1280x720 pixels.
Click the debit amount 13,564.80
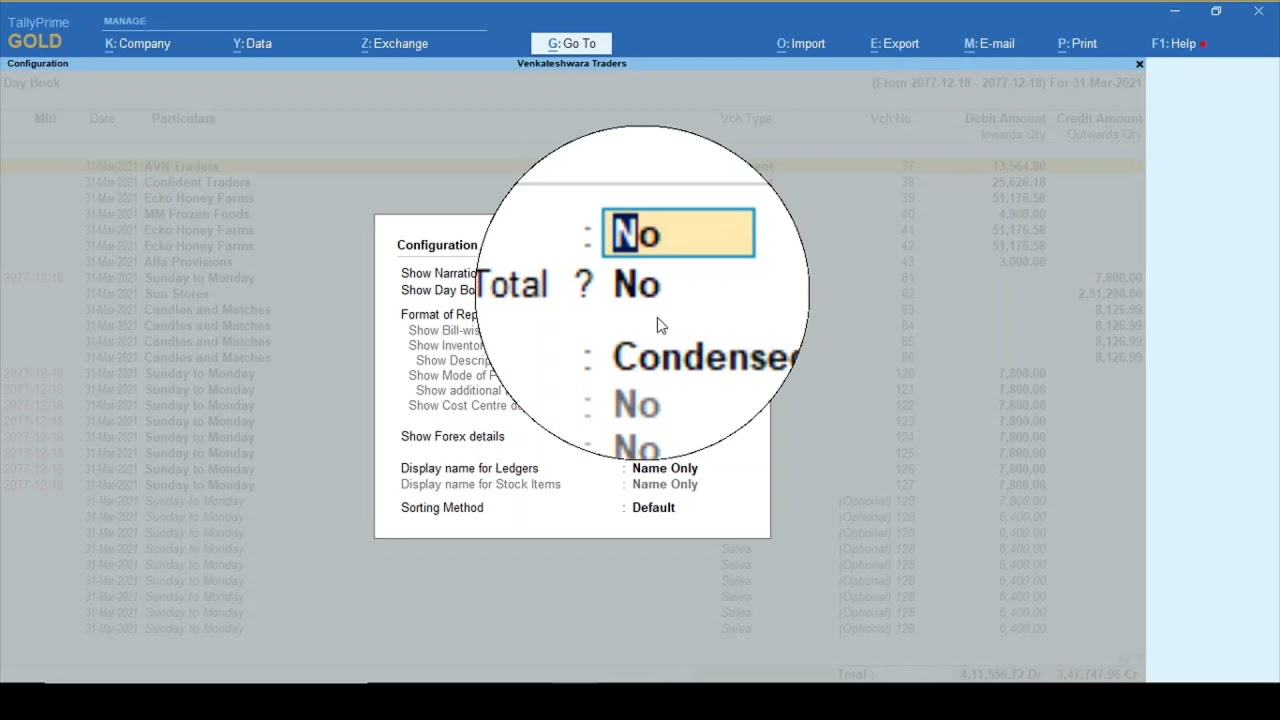[x=1019, y=166]
